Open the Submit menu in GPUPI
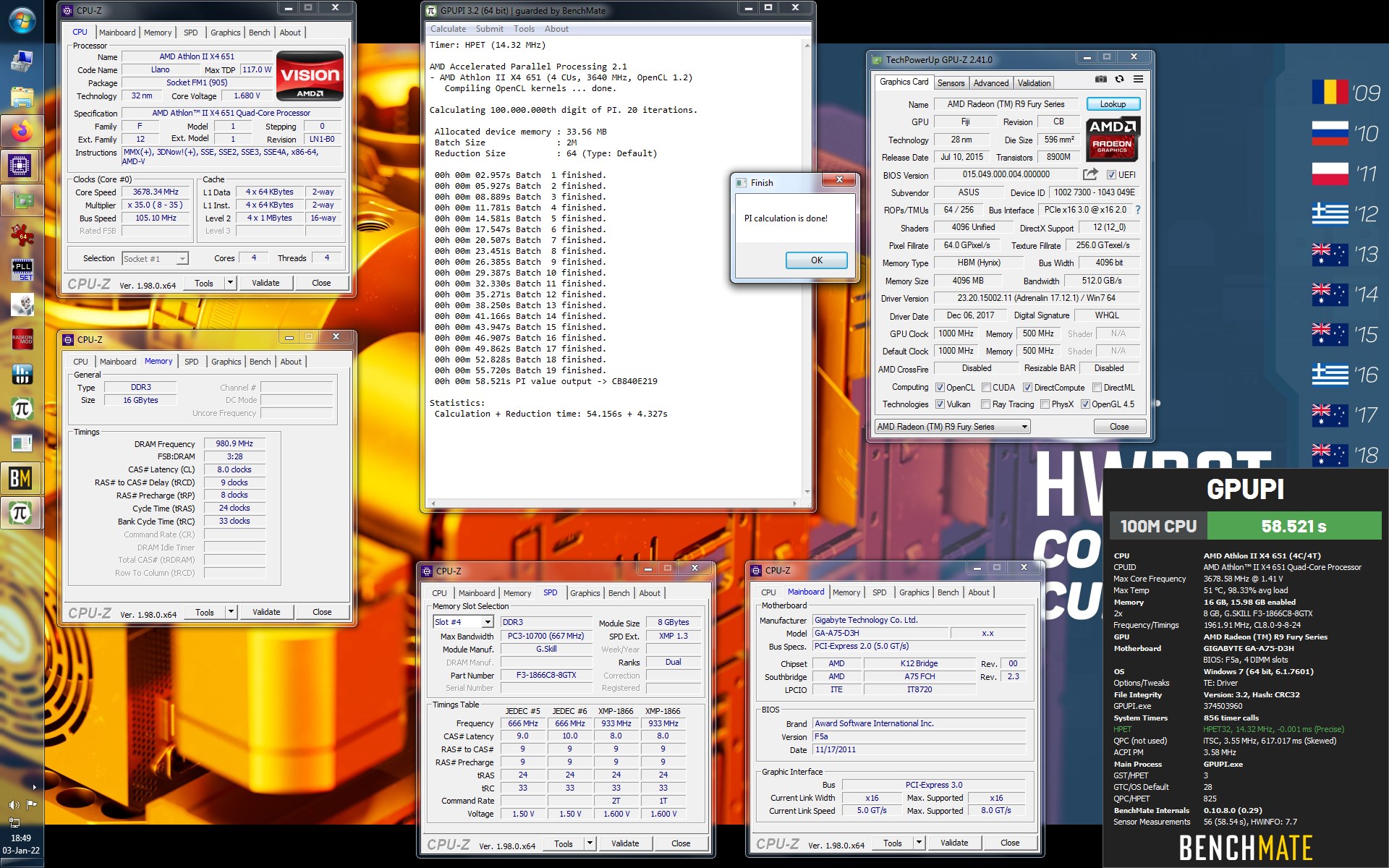This screenshot has height=868, width=1389. coord(489,29)
